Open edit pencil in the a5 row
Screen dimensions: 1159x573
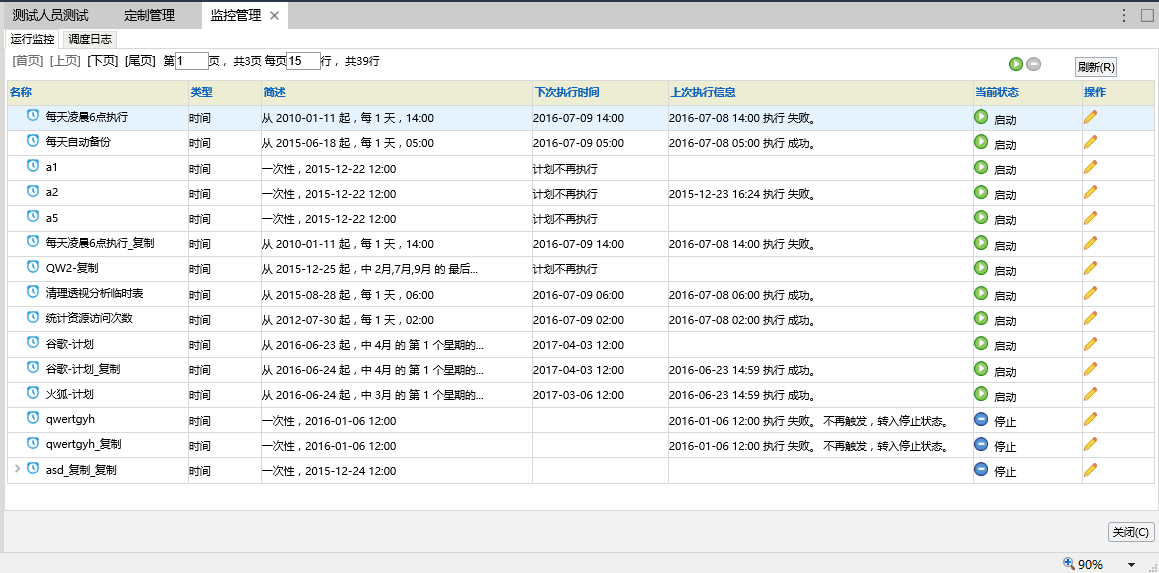pos(1090,217)
